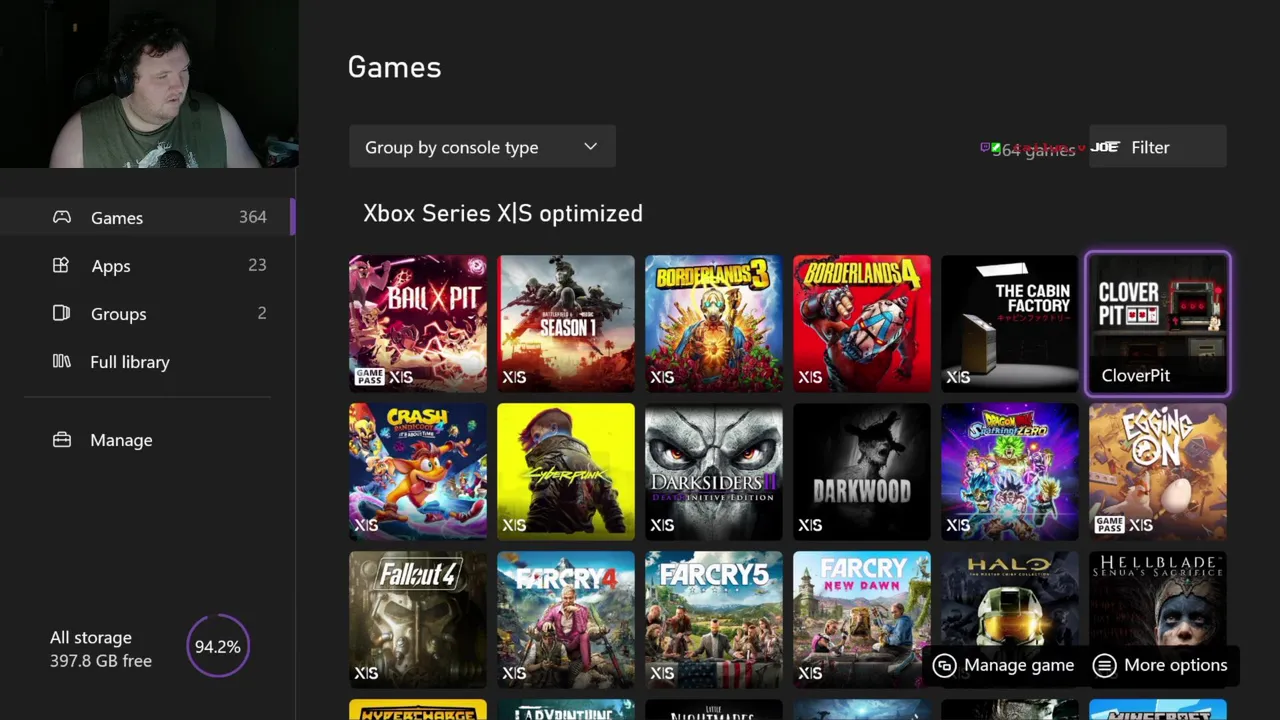Open Manage in sidebar
The width and height of the screenshot is (1280, 720).
pyautogui.click(x=147, y=439)
